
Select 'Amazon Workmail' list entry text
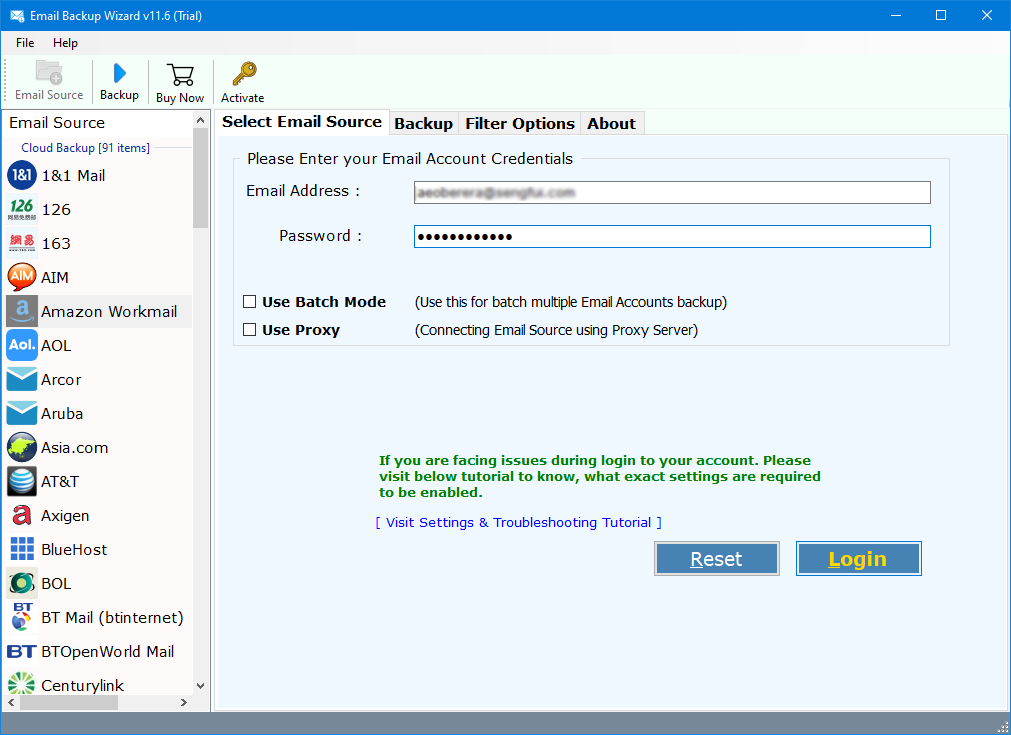tap(109, 311)
